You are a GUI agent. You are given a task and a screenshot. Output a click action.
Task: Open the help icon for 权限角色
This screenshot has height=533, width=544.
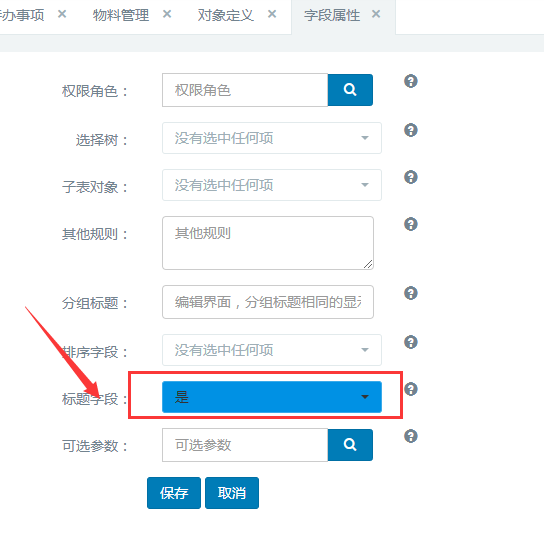click(x=411, y=81)
